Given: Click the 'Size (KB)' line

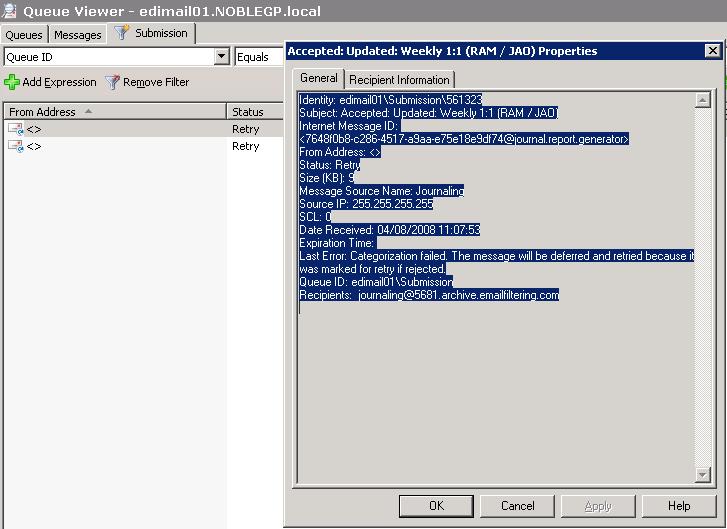Looking at the screenshot, I should point(327,178).
